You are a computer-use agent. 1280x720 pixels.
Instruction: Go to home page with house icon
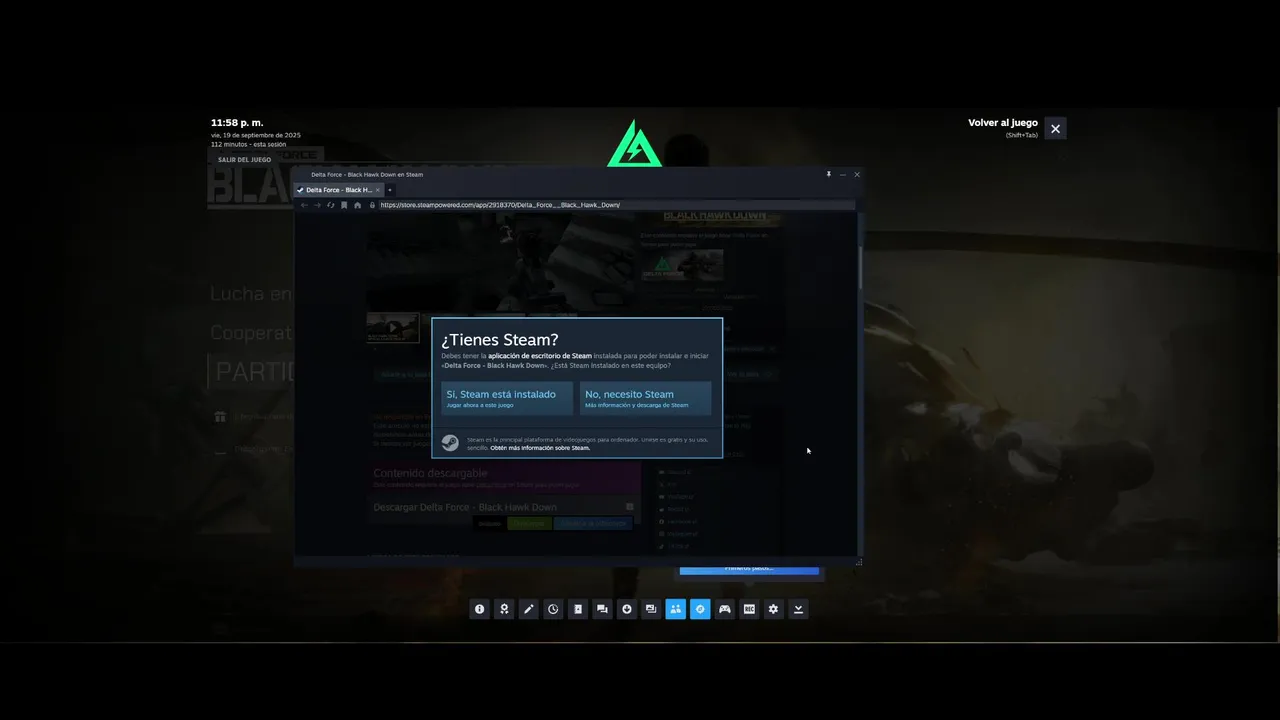tap(358, 205)
